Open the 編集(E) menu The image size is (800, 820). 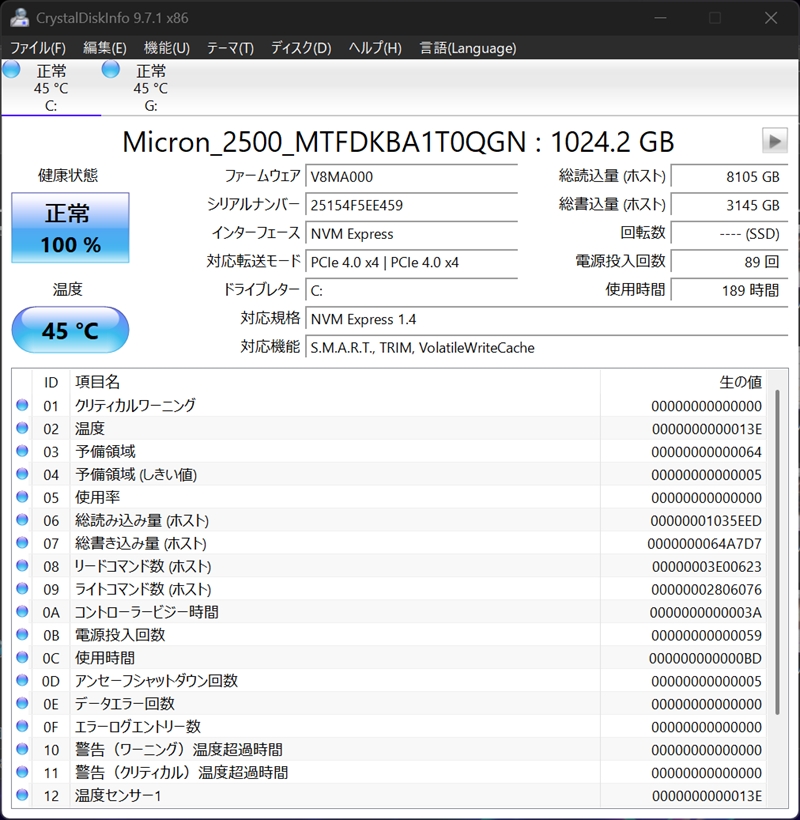105,48
